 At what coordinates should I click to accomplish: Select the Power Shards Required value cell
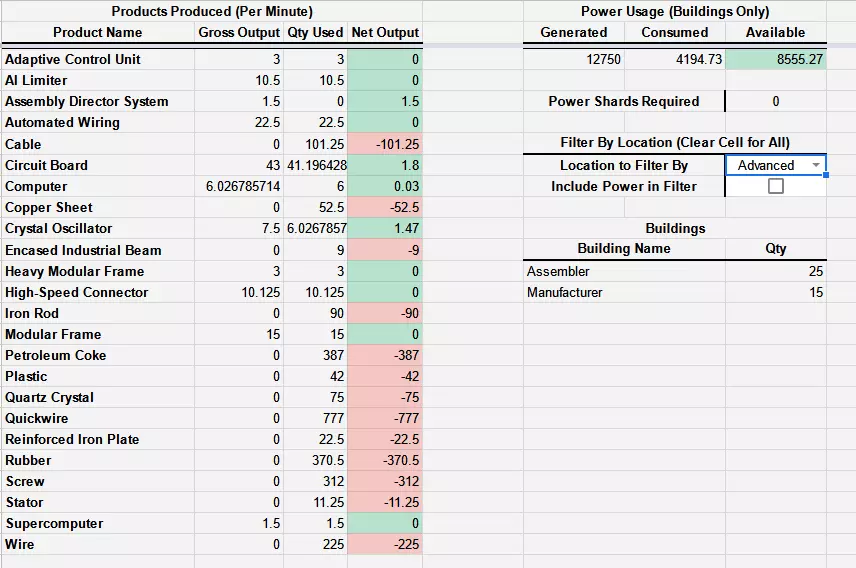[775, 101]
